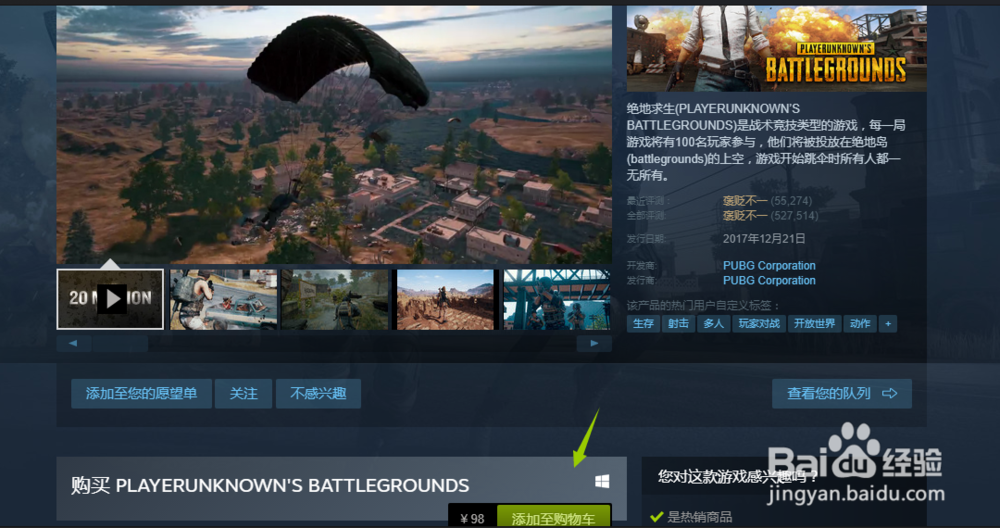Open 查看您的队列
Screen dimensions: 1000x528
(842, 393)
